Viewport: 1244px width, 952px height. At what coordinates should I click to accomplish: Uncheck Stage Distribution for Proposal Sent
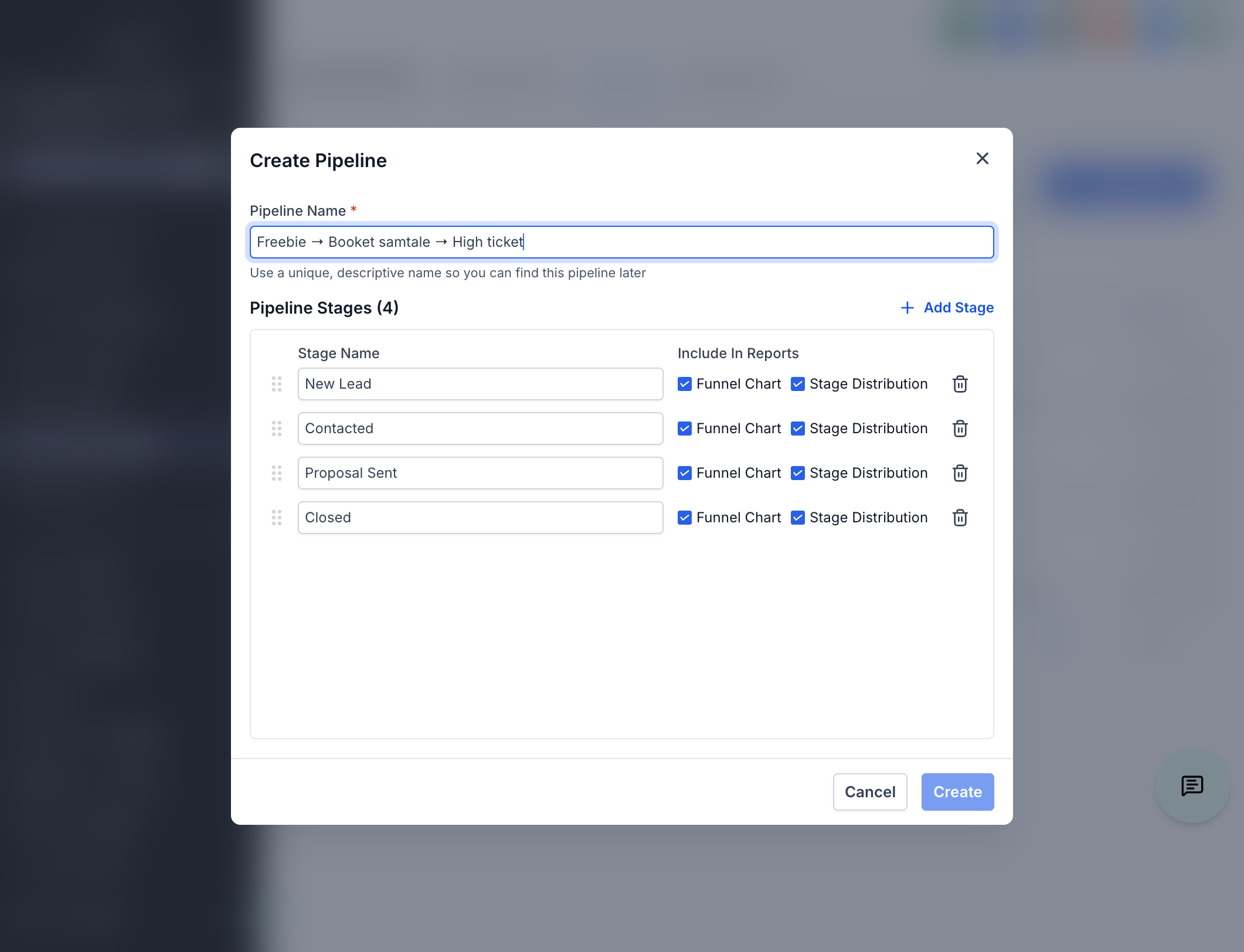pyautogui.click(x=797, y=473)
